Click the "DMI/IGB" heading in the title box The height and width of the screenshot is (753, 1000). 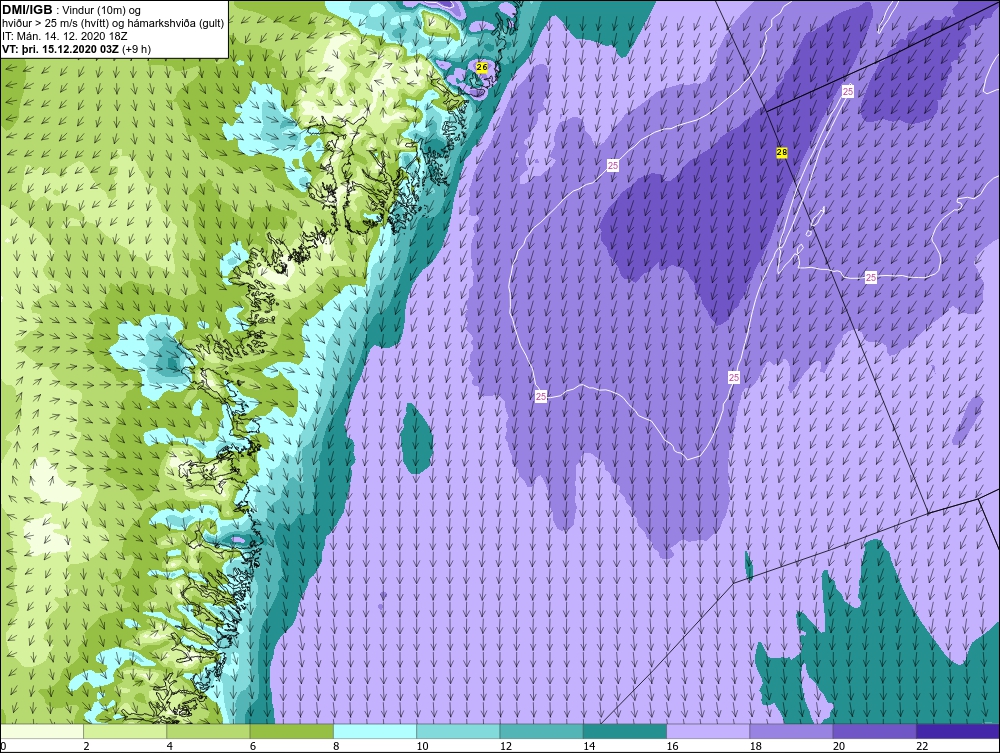click(x=27, y=10)
